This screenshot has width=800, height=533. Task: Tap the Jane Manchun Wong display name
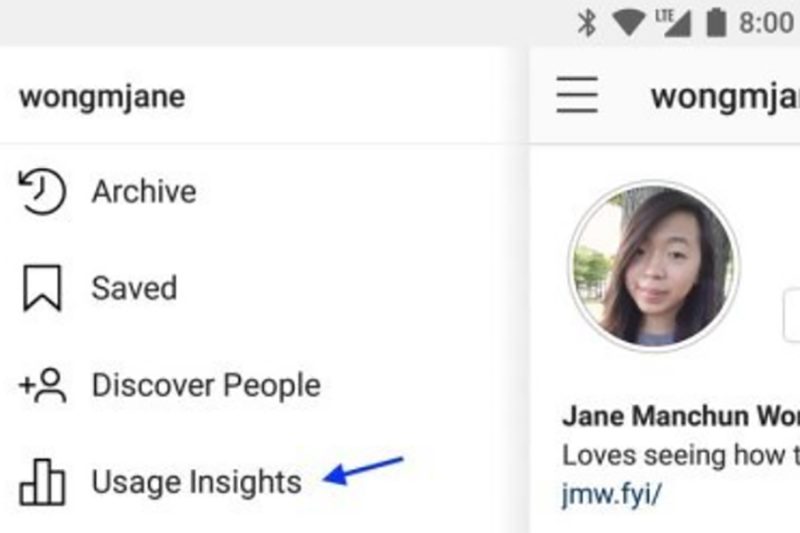681,416
